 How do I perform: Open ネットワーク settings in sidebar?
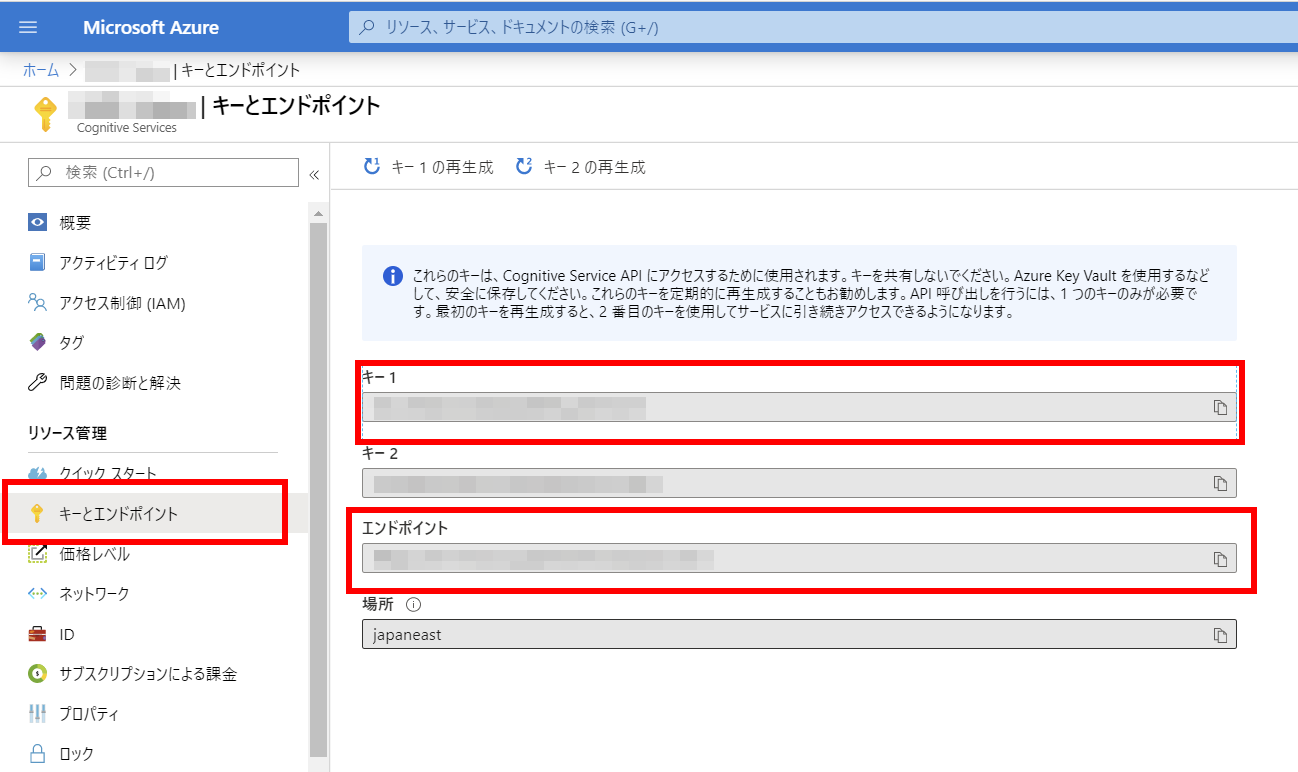pyautogui.click(x=94, y=594)
